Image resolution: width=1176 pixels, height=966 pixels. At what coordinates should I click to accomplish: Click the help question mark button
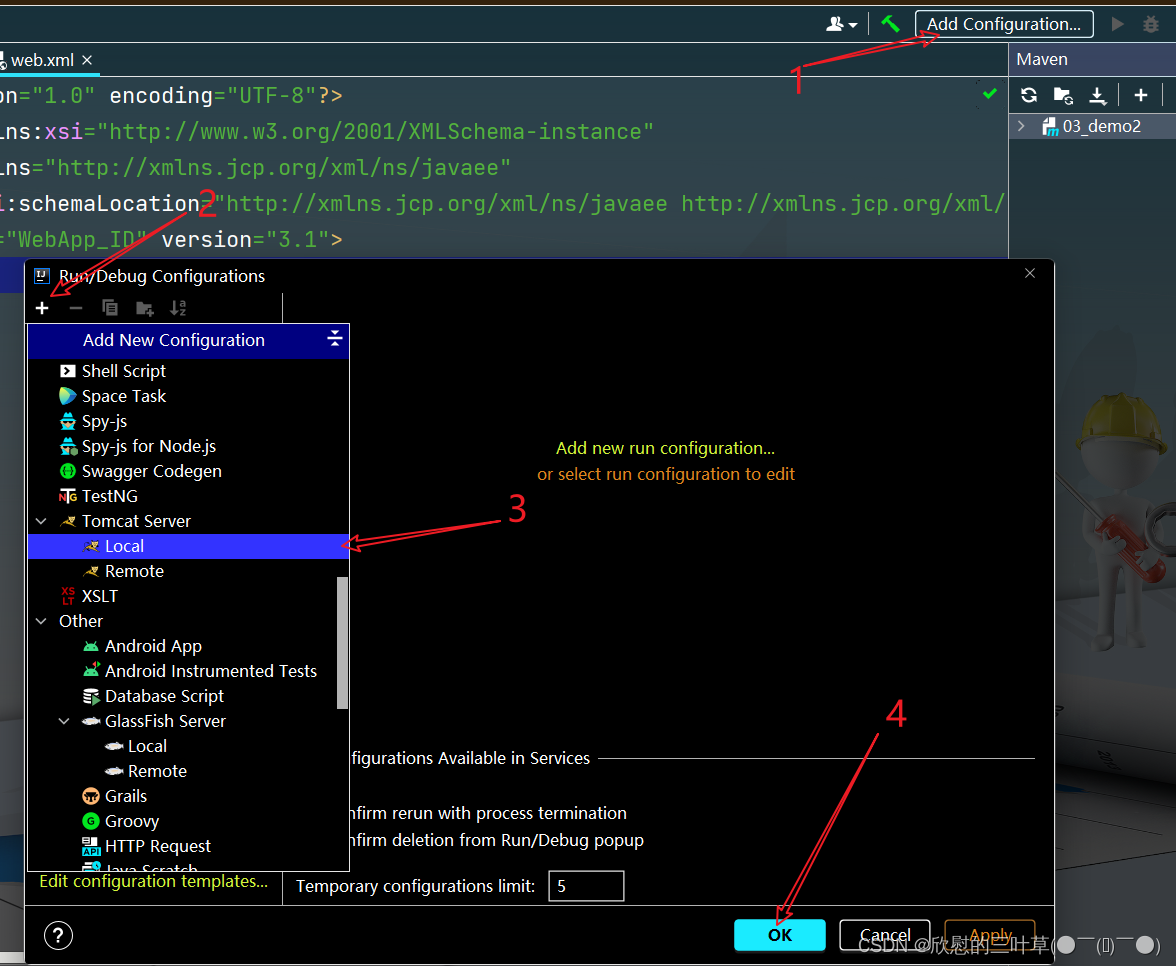click(58, 935)
